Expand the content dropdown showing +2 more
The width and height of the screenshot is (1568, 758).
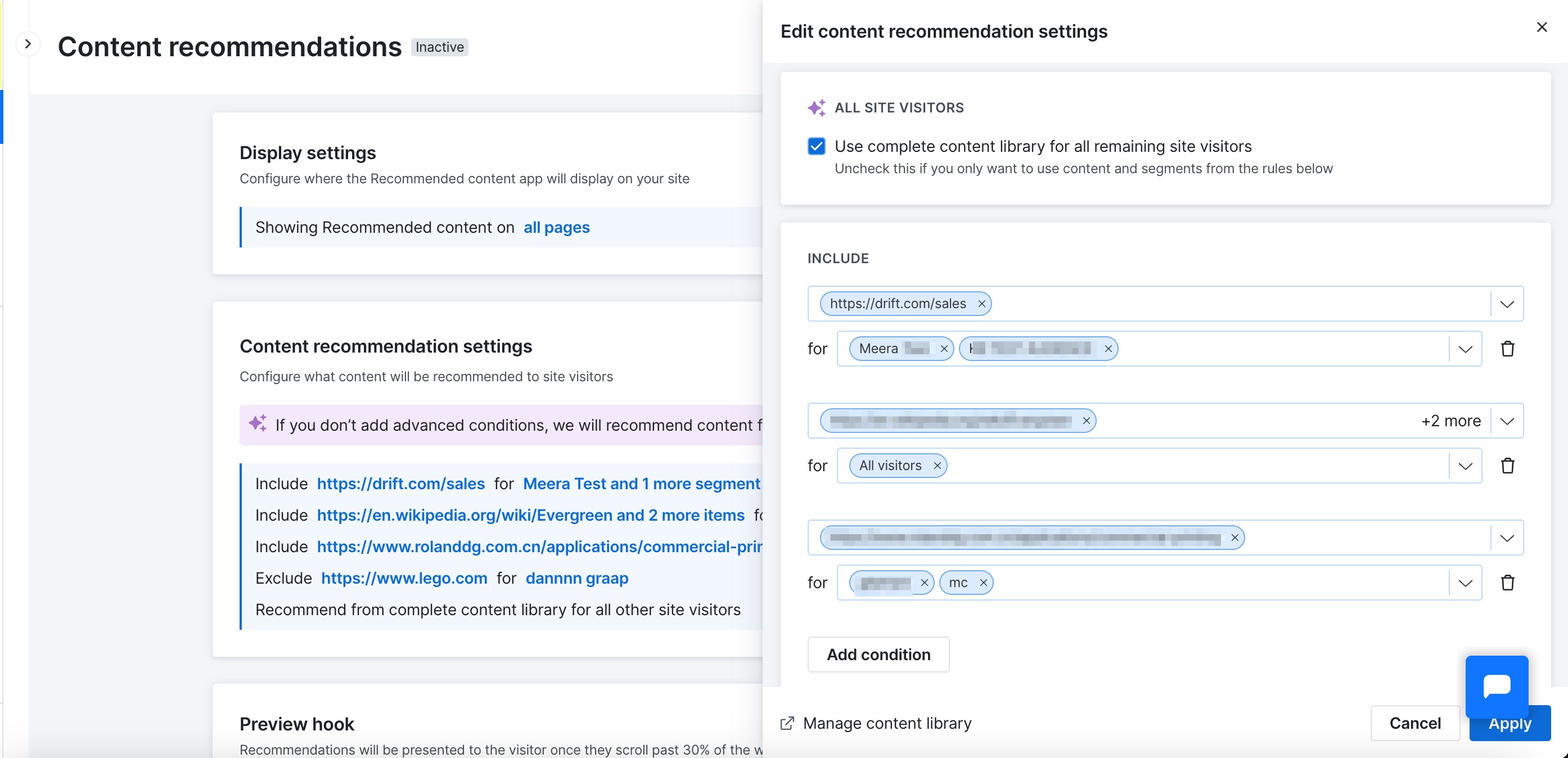[1507, 421]
